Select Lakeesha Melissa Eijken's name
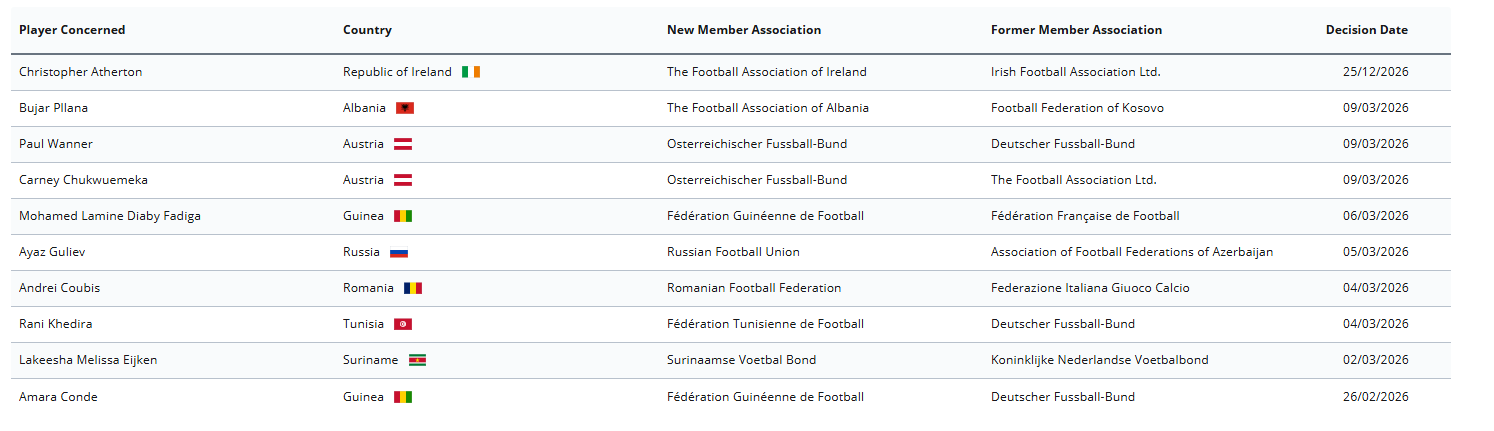1494x431 pixels. [88, 360]
